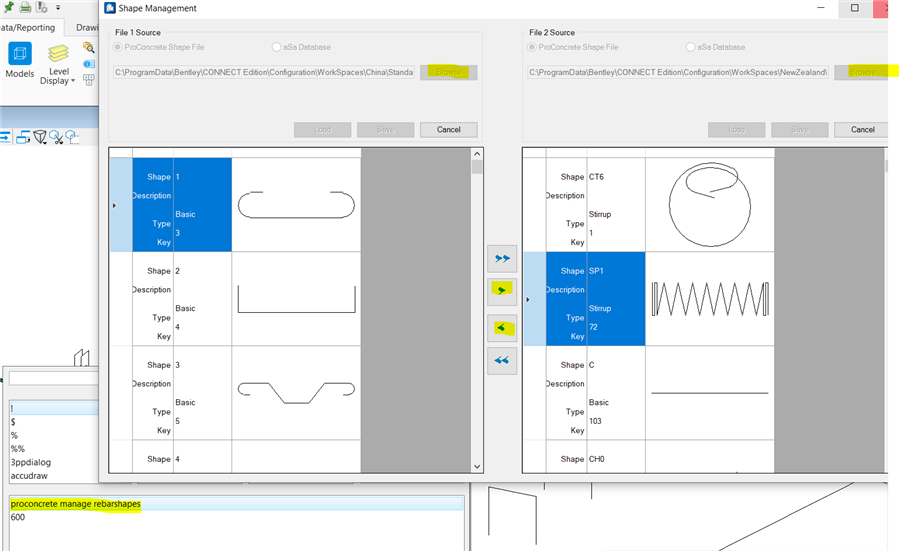Screen dimensions: 899x551
Task: Click the Shape 3 row label cell
Action: coord(153,393)
